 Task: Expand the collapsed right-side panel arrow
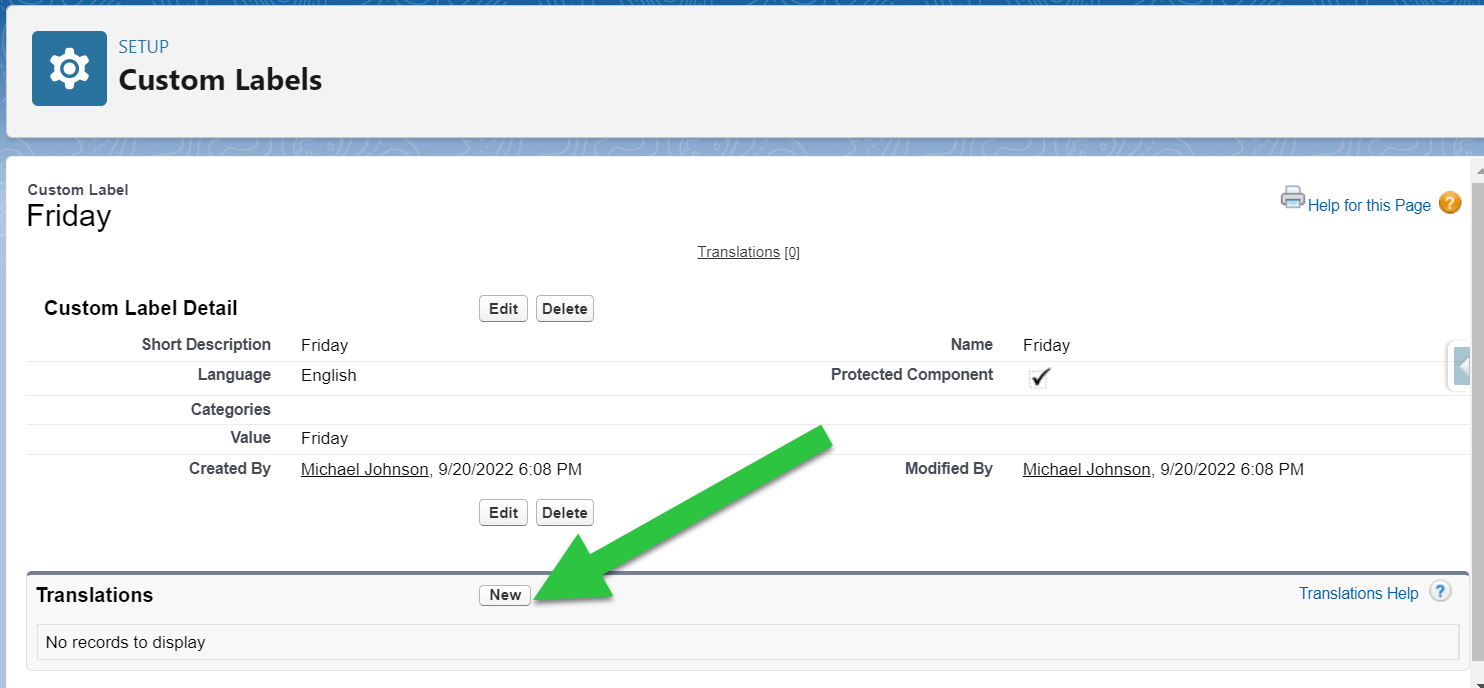[x=1462, y=366]
